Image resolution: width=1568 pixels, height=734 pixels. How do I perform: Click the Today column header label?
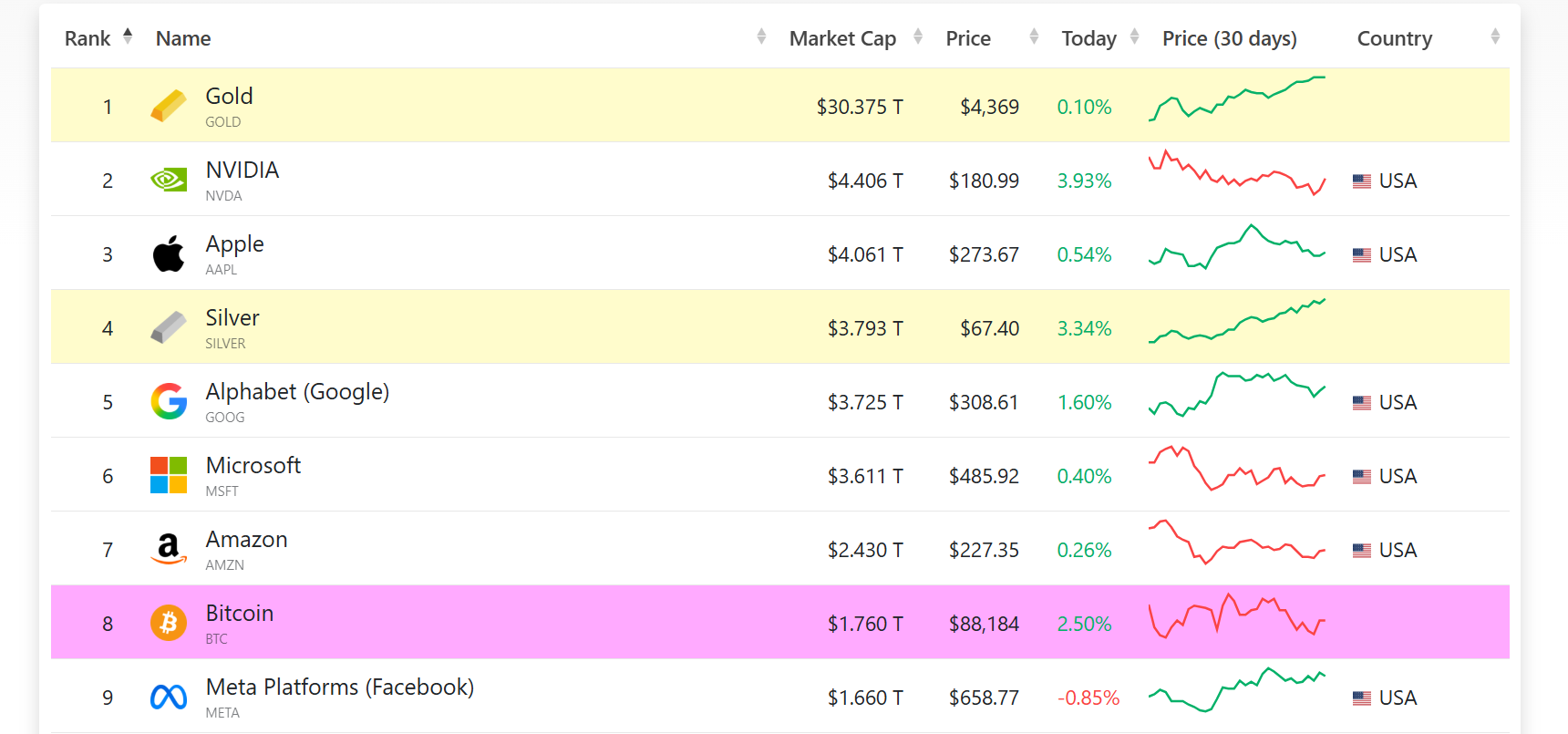coord(1088,38)
